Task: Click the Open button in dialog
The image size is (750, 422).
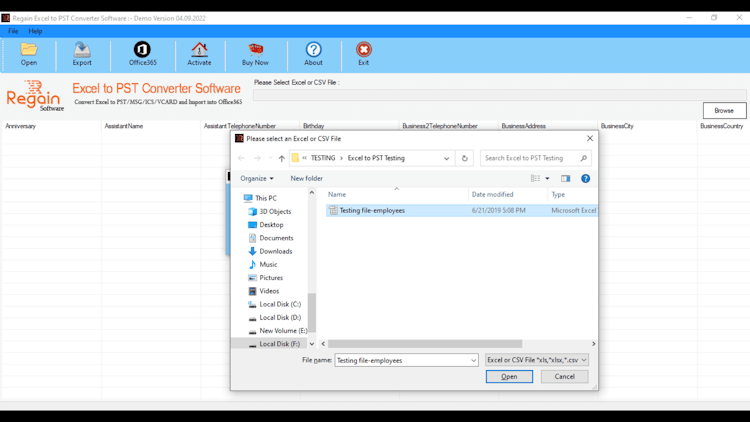Action: pos(509,377)
